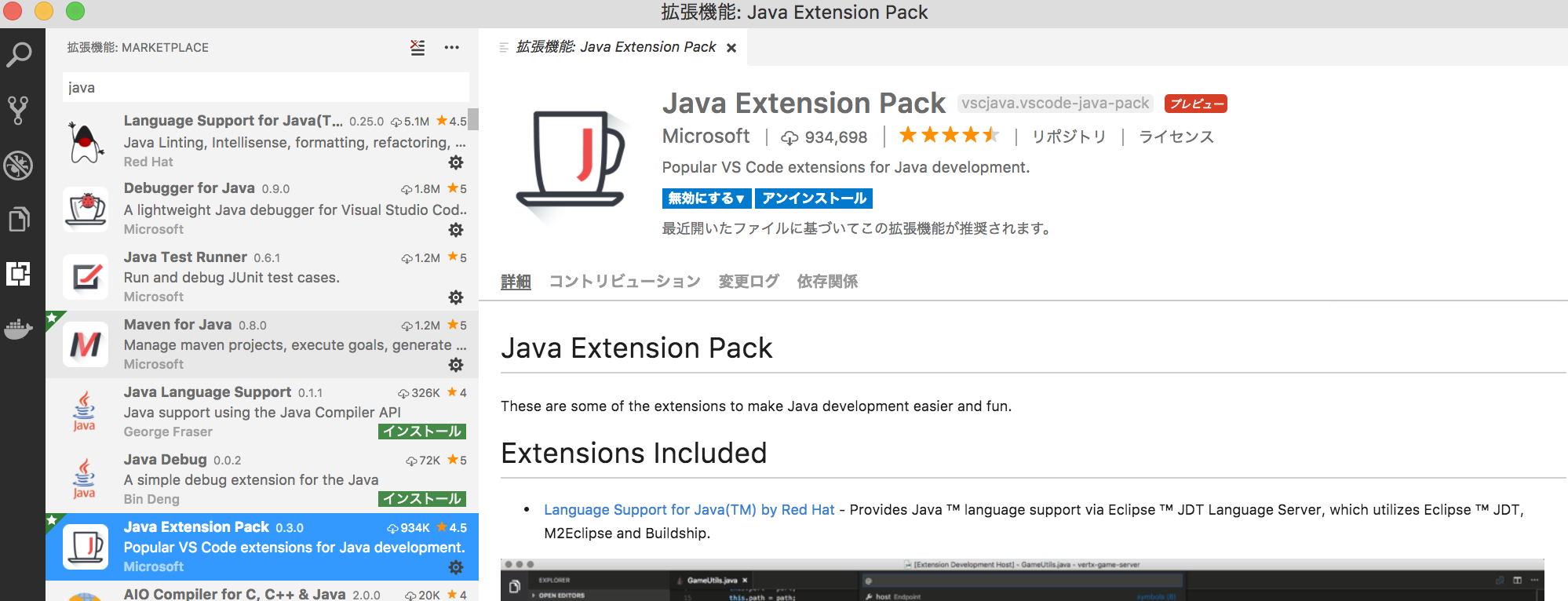
Task: Open the Debug view in the activity bar
Action: [x=18, y=165]
